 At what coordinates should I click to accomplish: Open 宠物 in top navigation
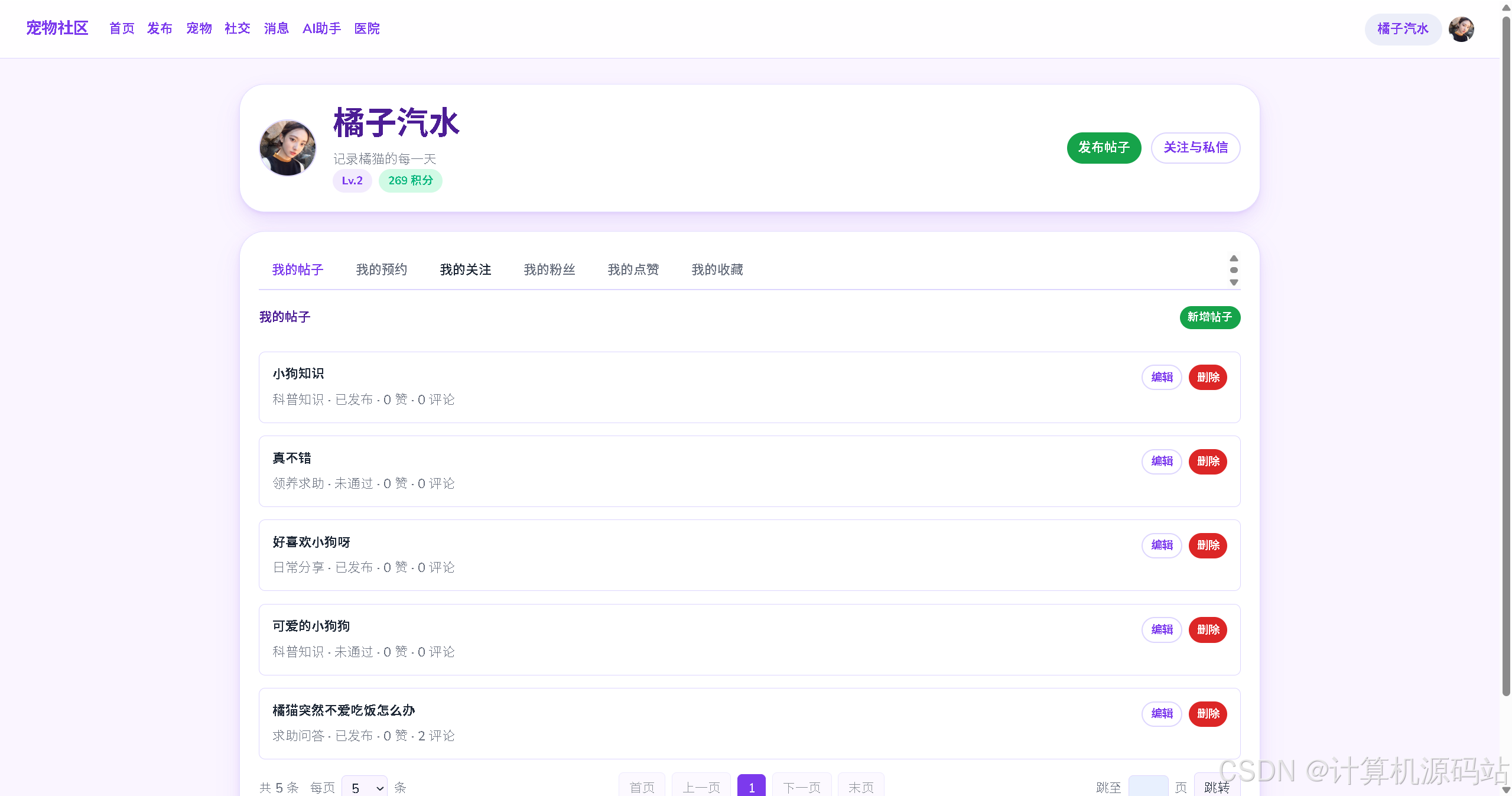coord(199,28)
